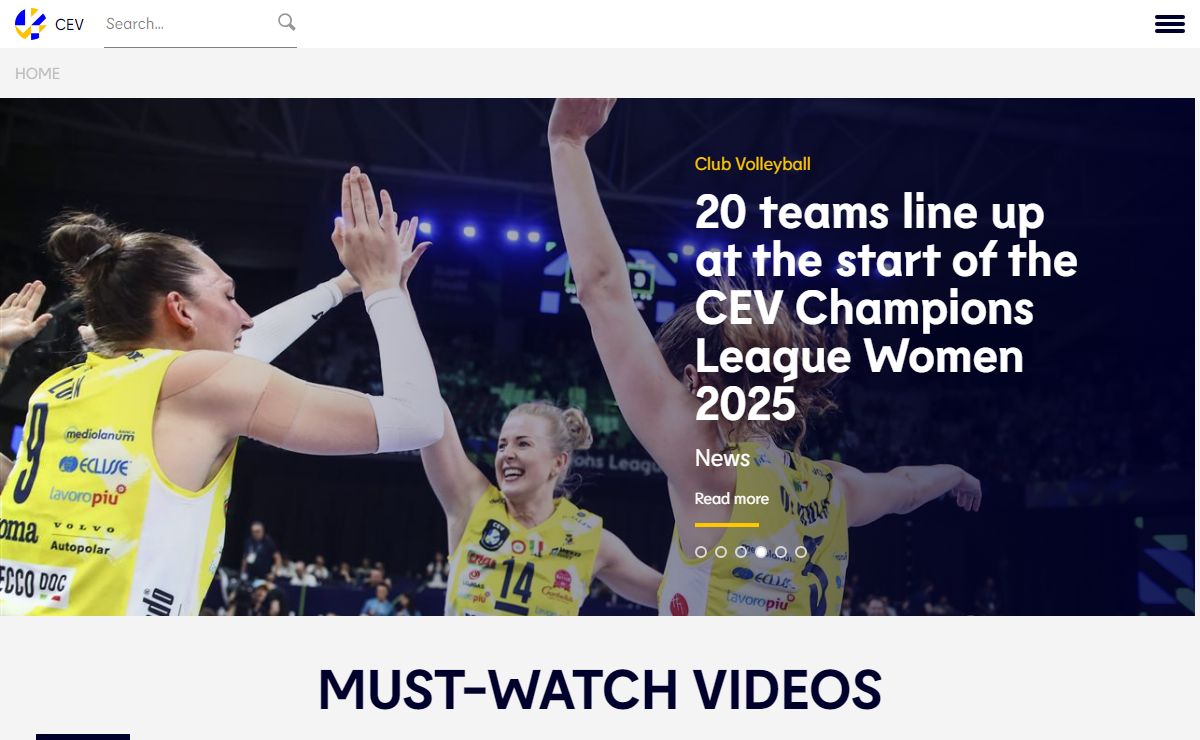Click the dark tab below the banner
The image size is (1200, 740).
[83, 736]
